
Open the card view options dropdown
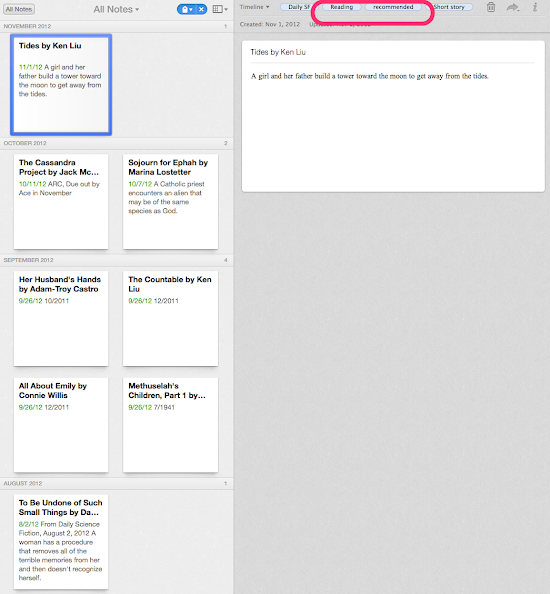(x=220, y=9)
